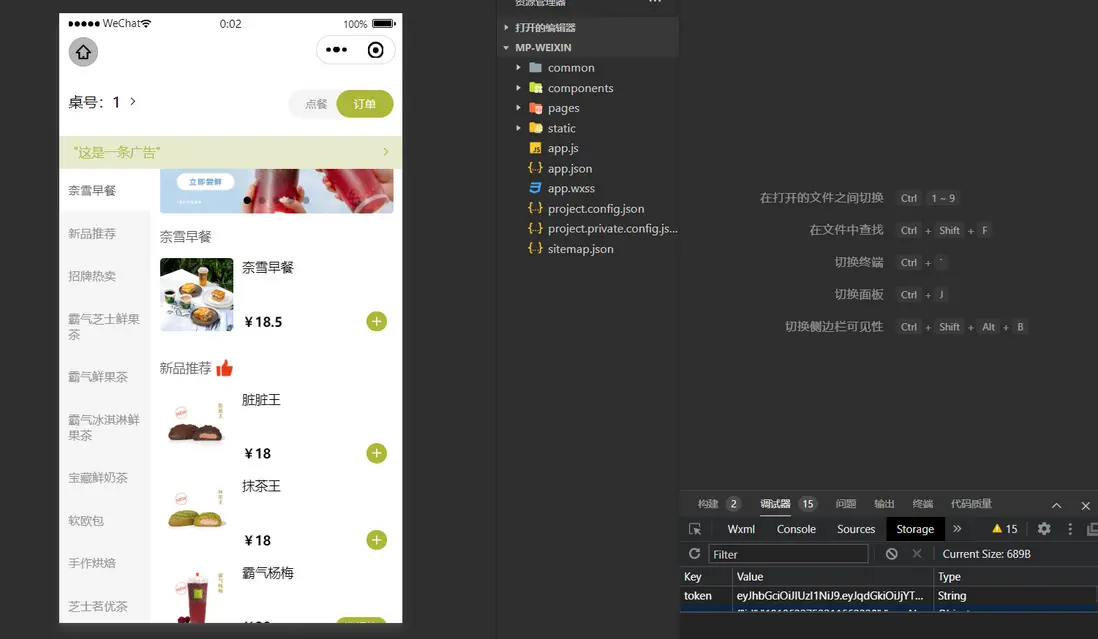Open the 脏脏王 product image

197,426
